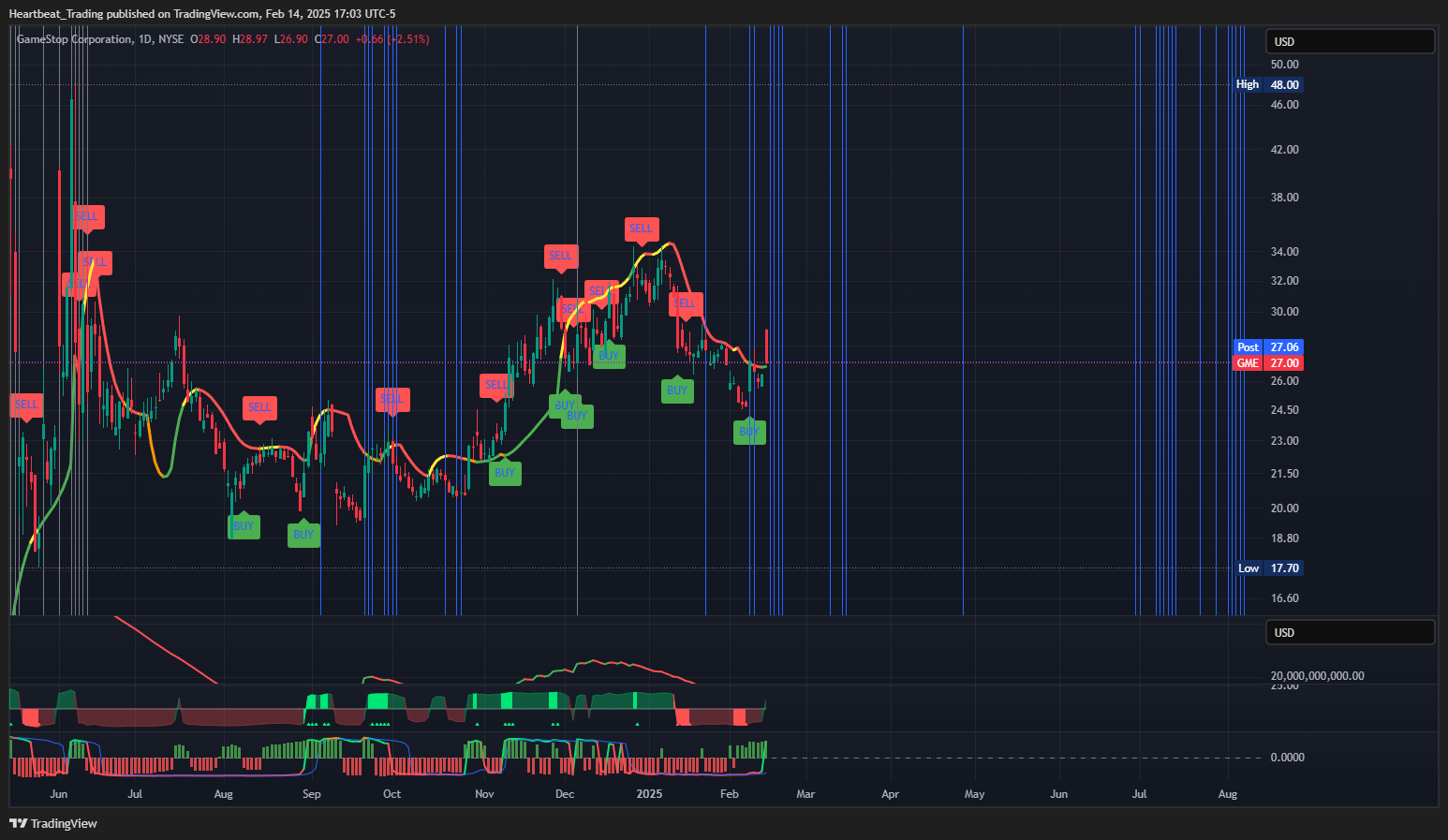Click the Sep label on the time axis

[x=312, y=794]
